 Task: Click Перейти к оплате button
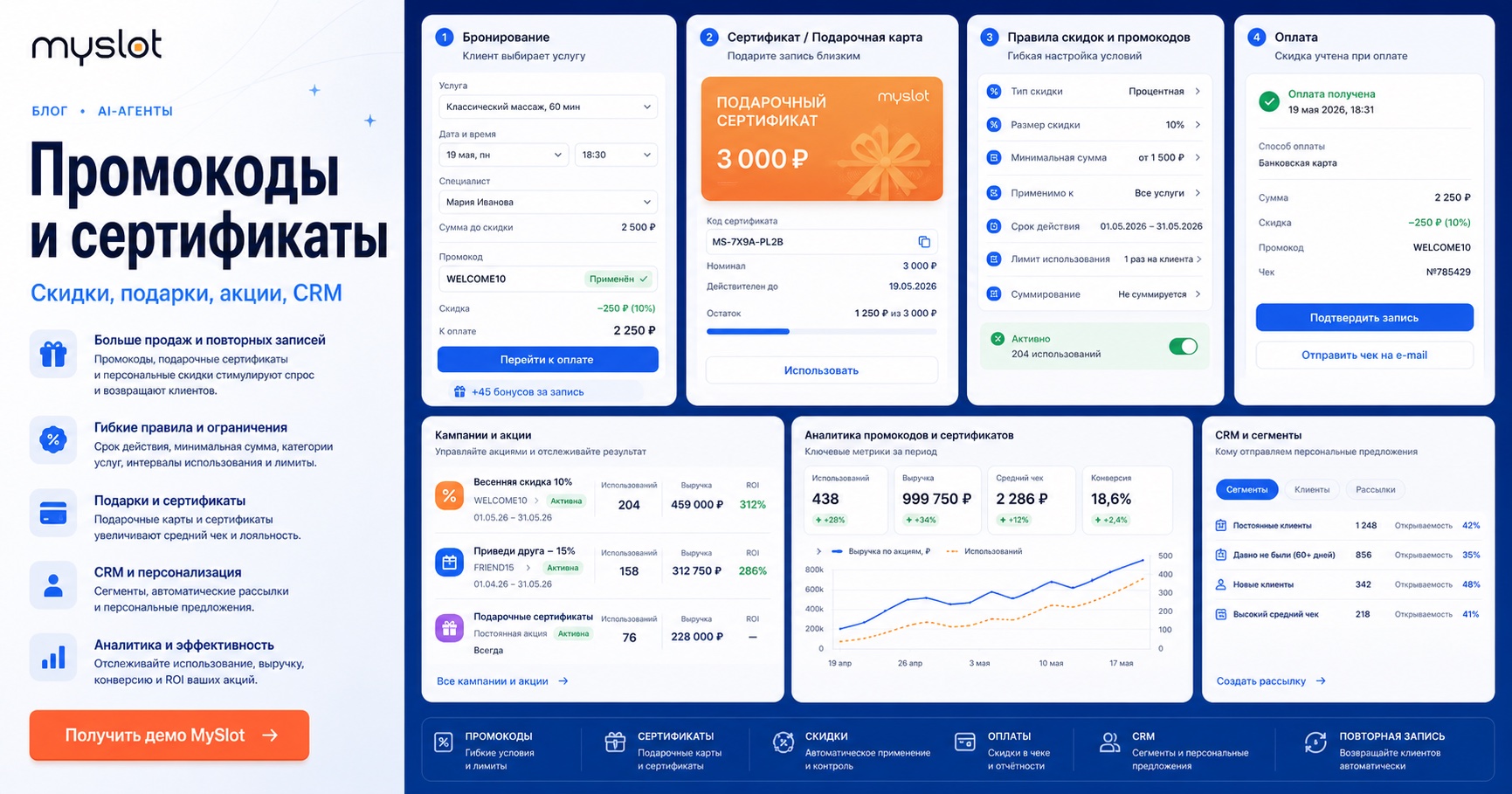click(548, 360)
